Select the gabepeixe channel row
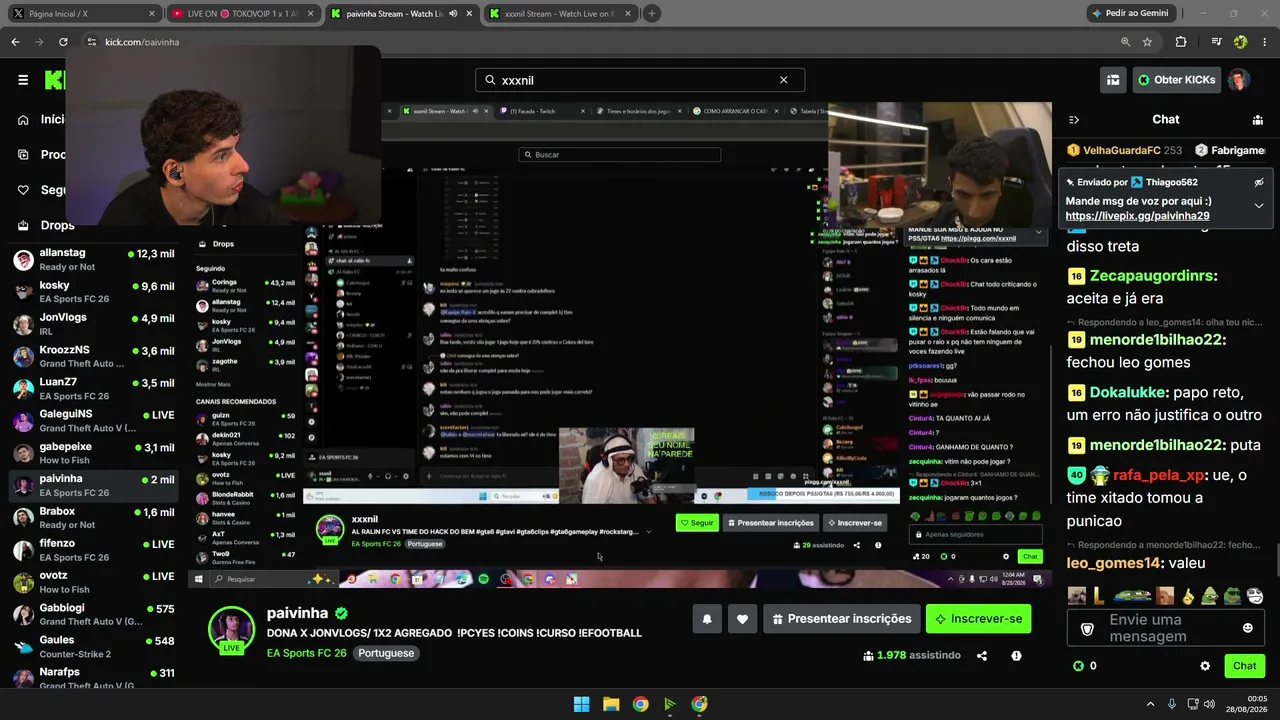Viewport: 1280px width, 720px height. (94, 453)
